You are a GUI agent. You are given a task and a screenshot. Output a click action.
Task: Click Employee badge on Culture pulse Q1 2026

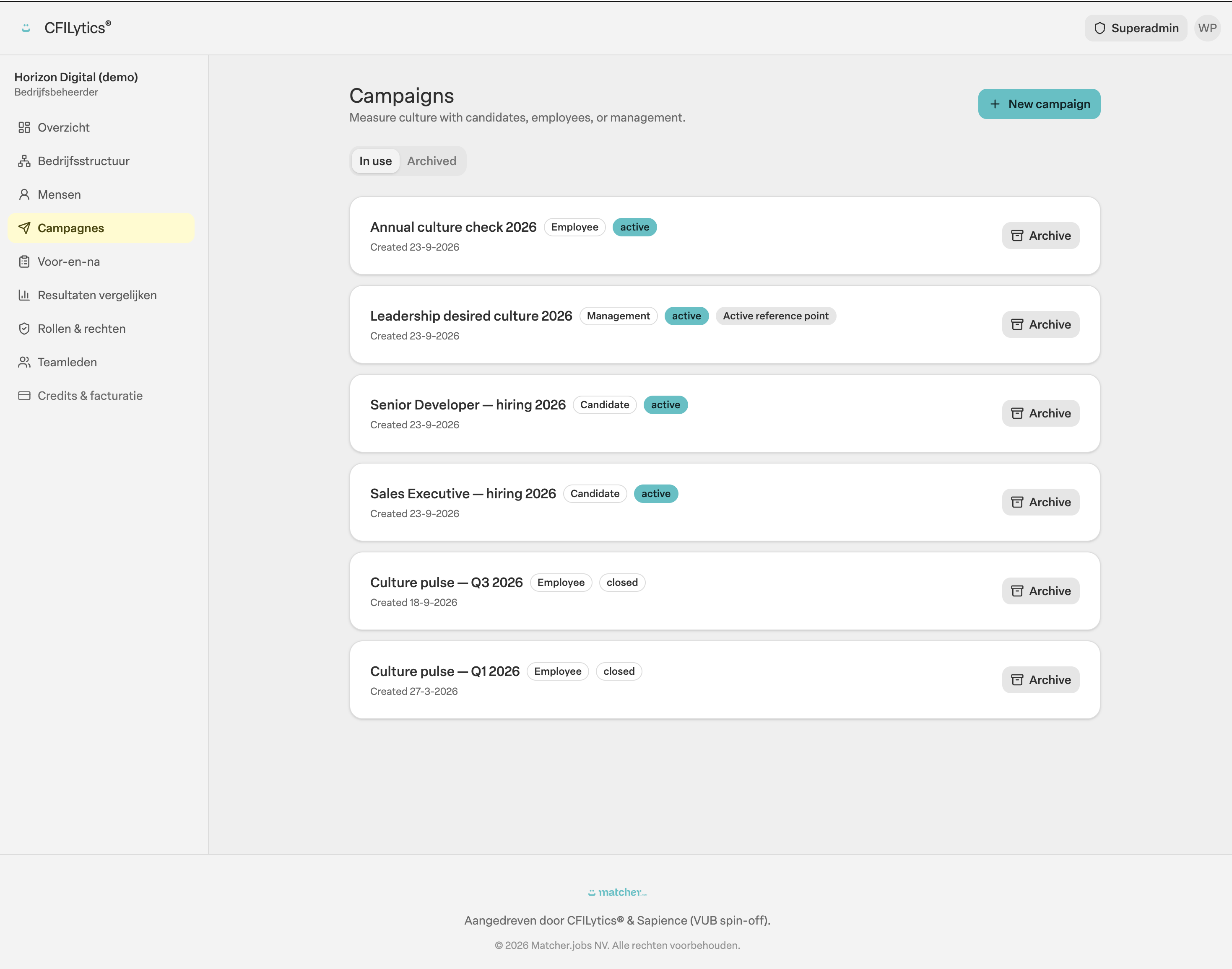tap(558, 672)
